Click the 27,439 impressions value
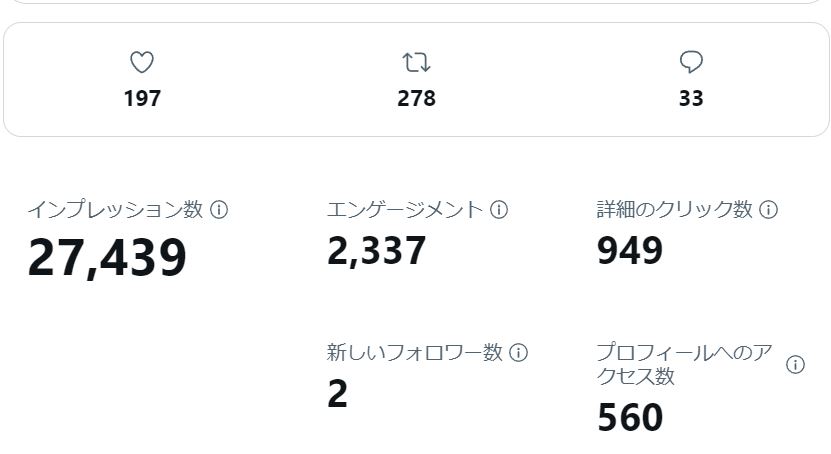Viewport: 831px width, 454px height. pos(107,258)
